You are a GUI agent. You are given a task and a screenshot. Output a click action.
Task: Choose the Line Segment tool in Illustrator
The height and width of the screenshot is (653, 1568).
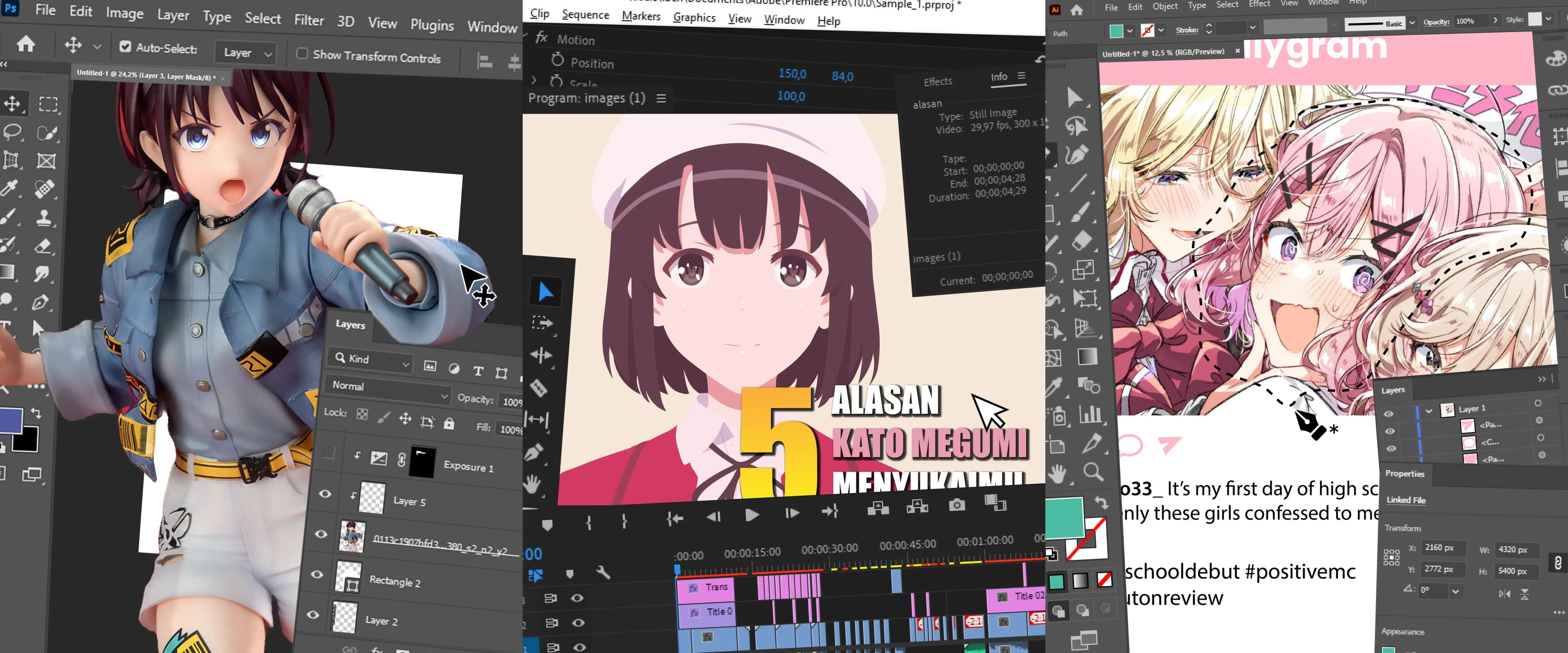(x=1078, y=183)
